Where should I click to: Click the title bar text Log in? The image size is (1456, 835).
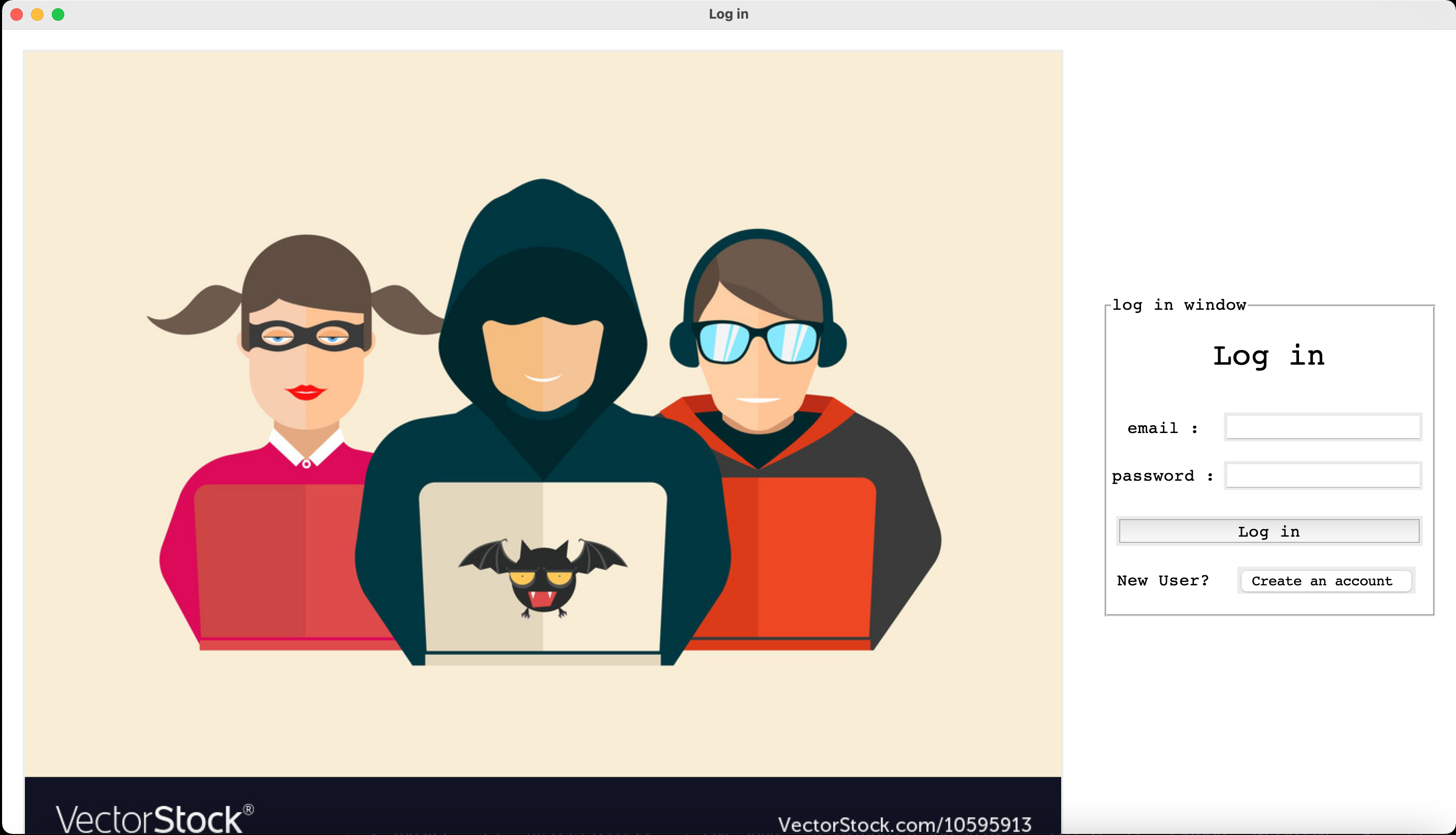pos(728,15)
